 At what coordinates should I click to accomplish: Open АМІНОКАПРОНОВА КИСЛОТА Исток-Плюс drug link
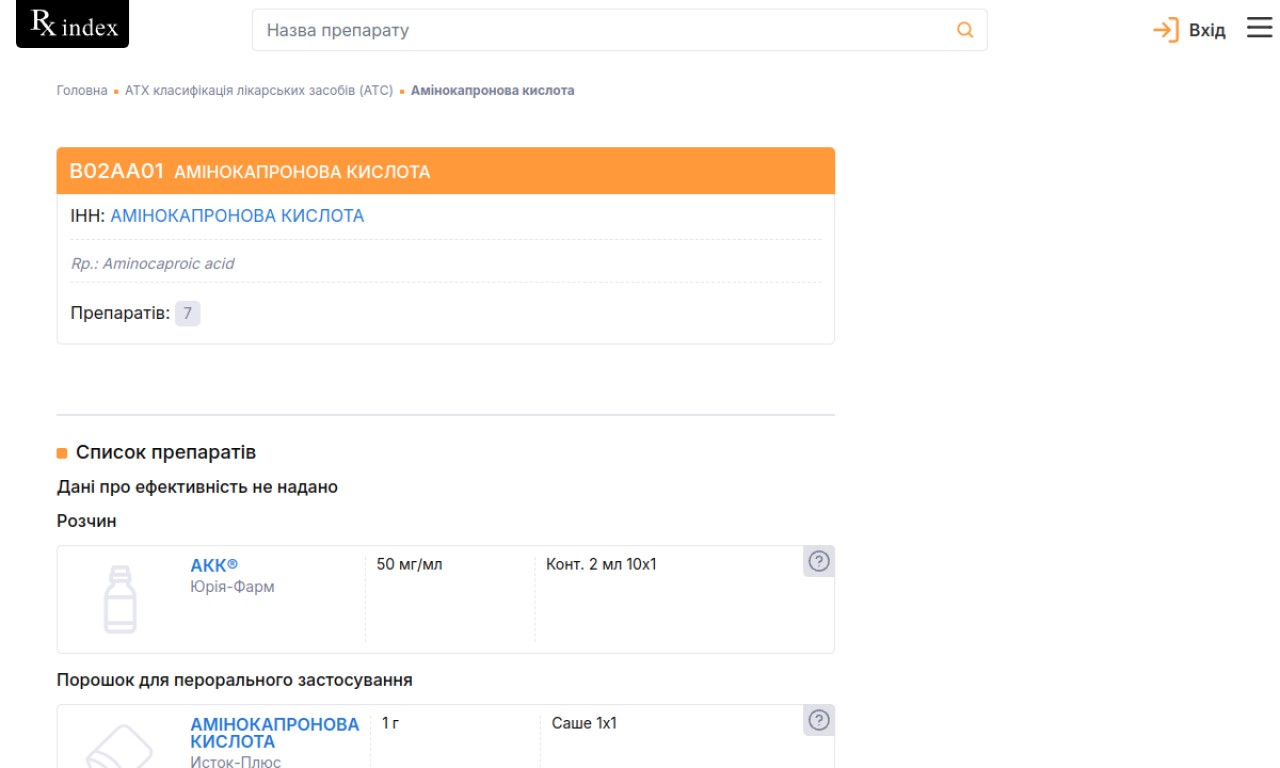point(275,733)
